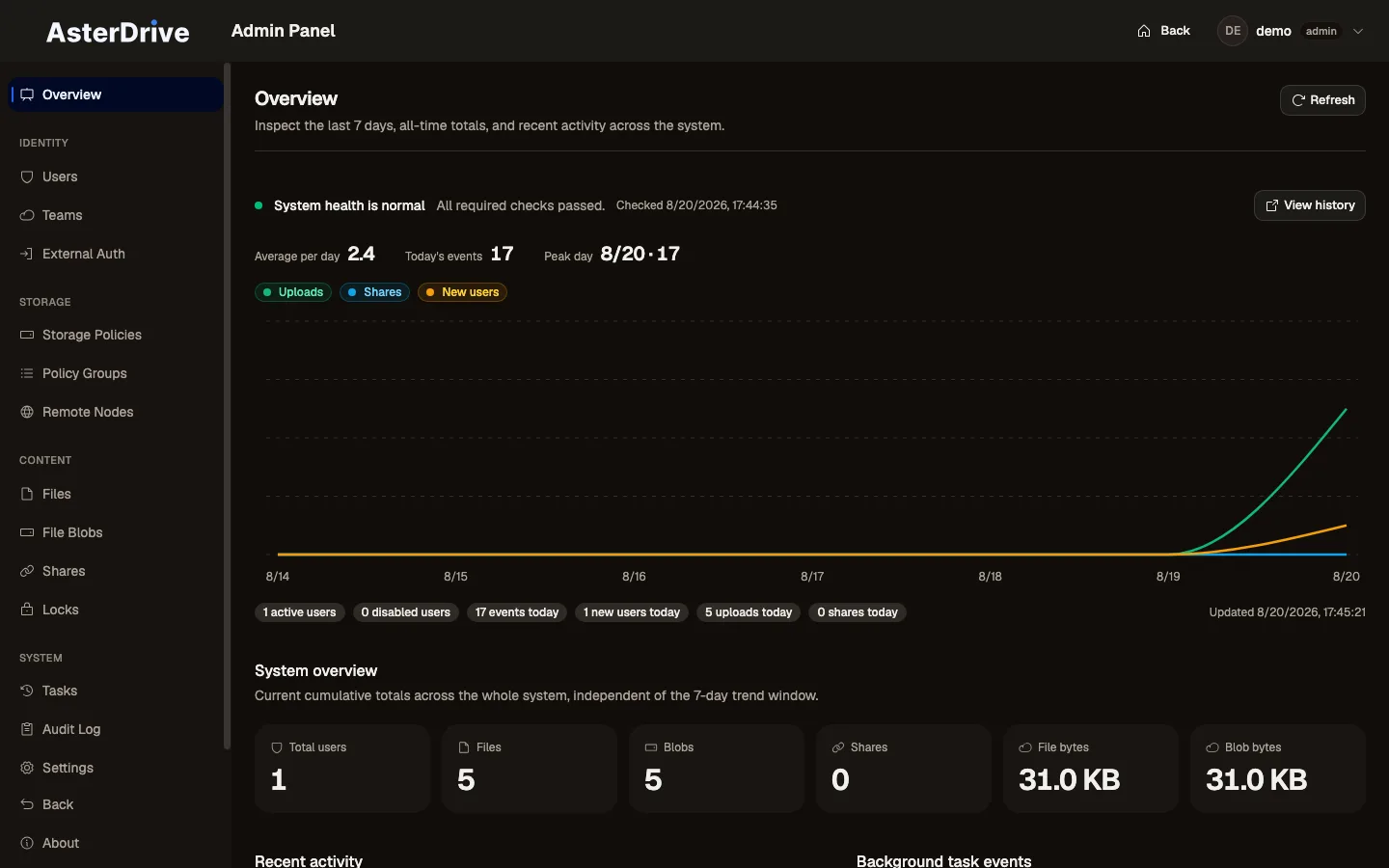
Task: Click the header Back link
Action: [x=1163, y=31]
